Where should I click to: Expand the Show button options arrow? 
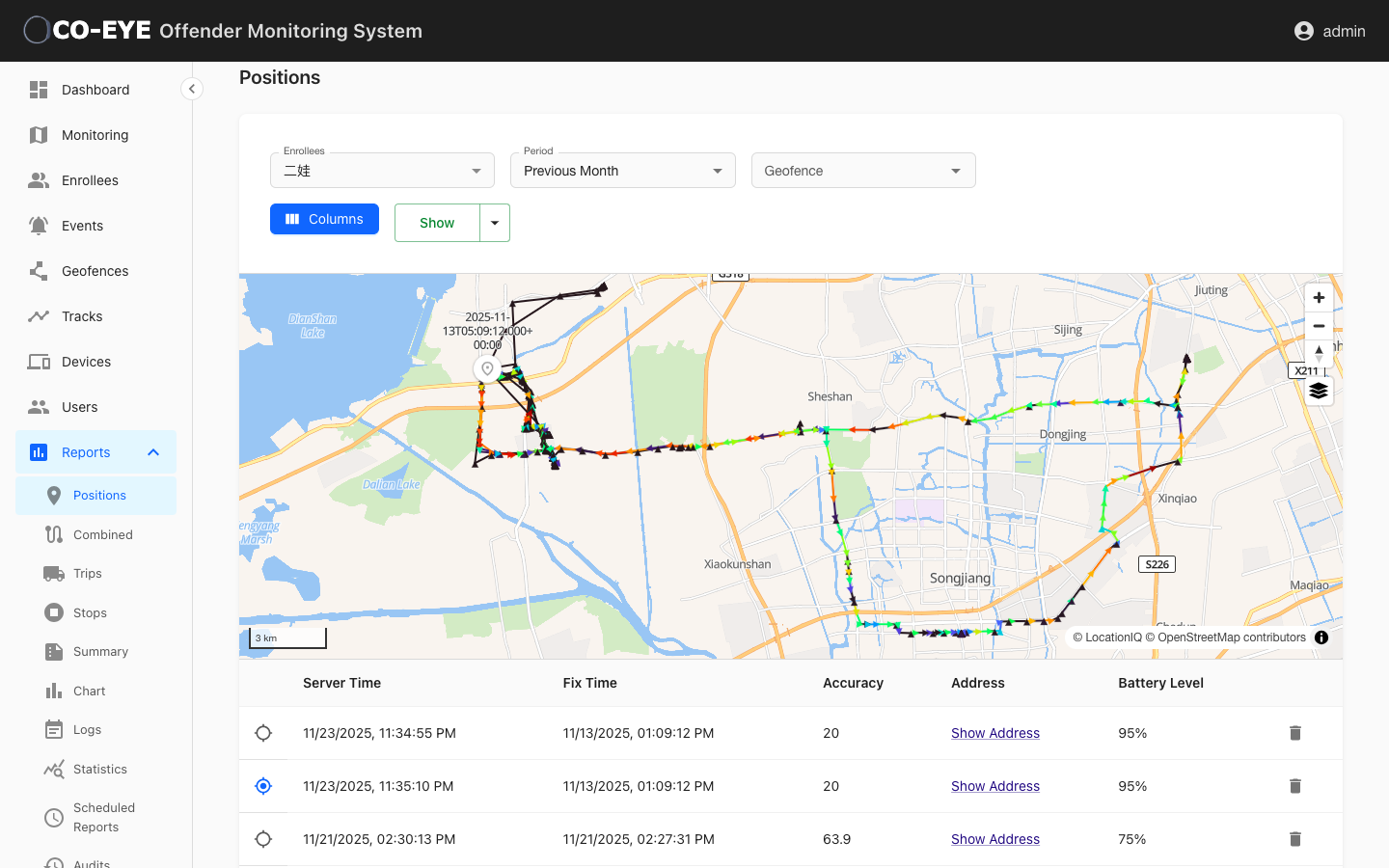click(495, 223)
